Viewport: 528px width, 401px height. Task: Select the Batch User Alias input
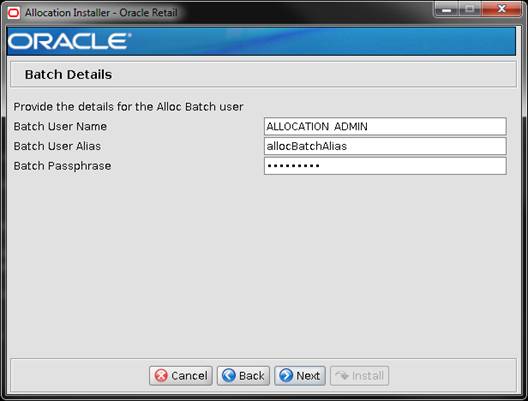coord(385,146)
